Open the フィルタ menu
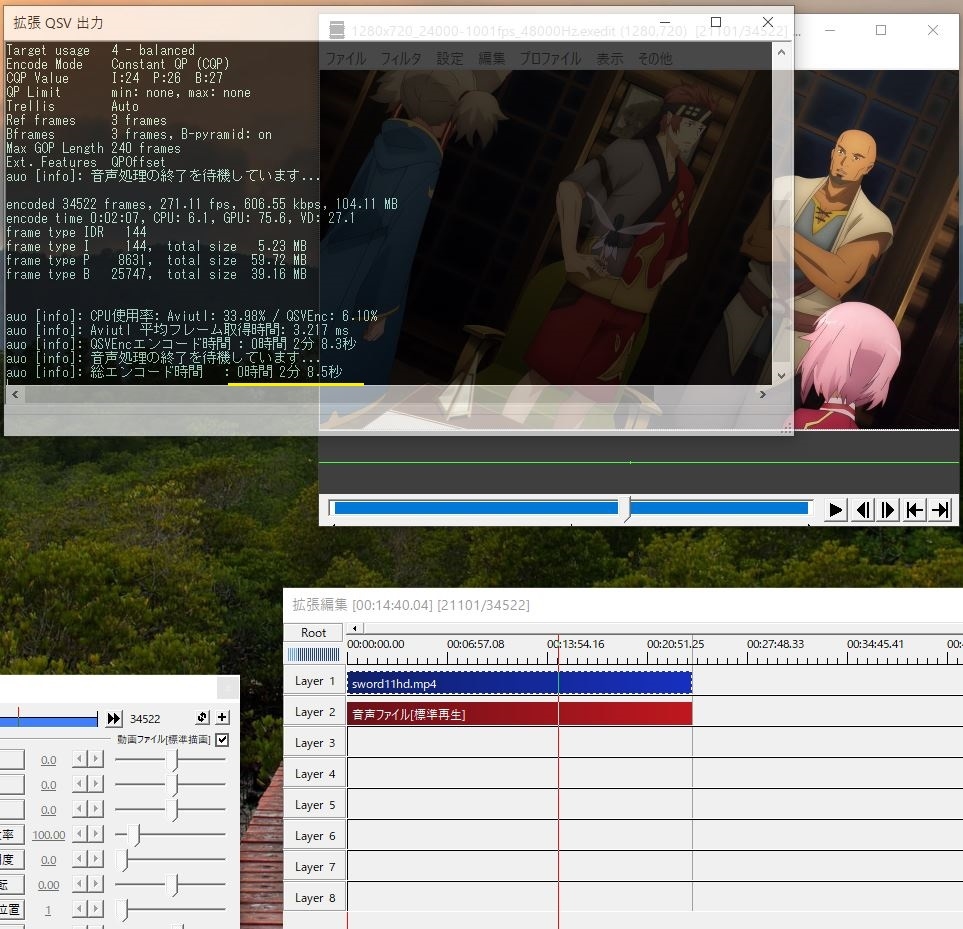This screenshot has width=963, height=929. click(x=400, y=59)
